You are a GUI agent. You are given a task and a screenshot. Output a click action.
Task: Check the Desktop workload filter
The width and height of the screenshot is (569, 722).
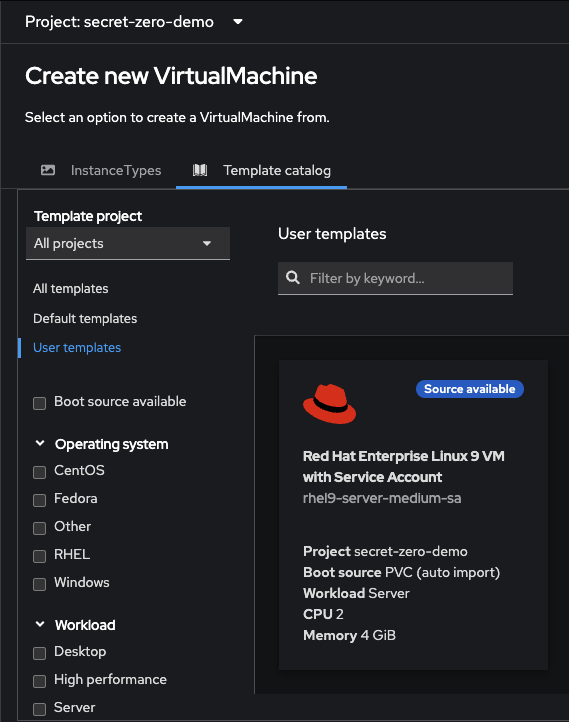[40, 653]
